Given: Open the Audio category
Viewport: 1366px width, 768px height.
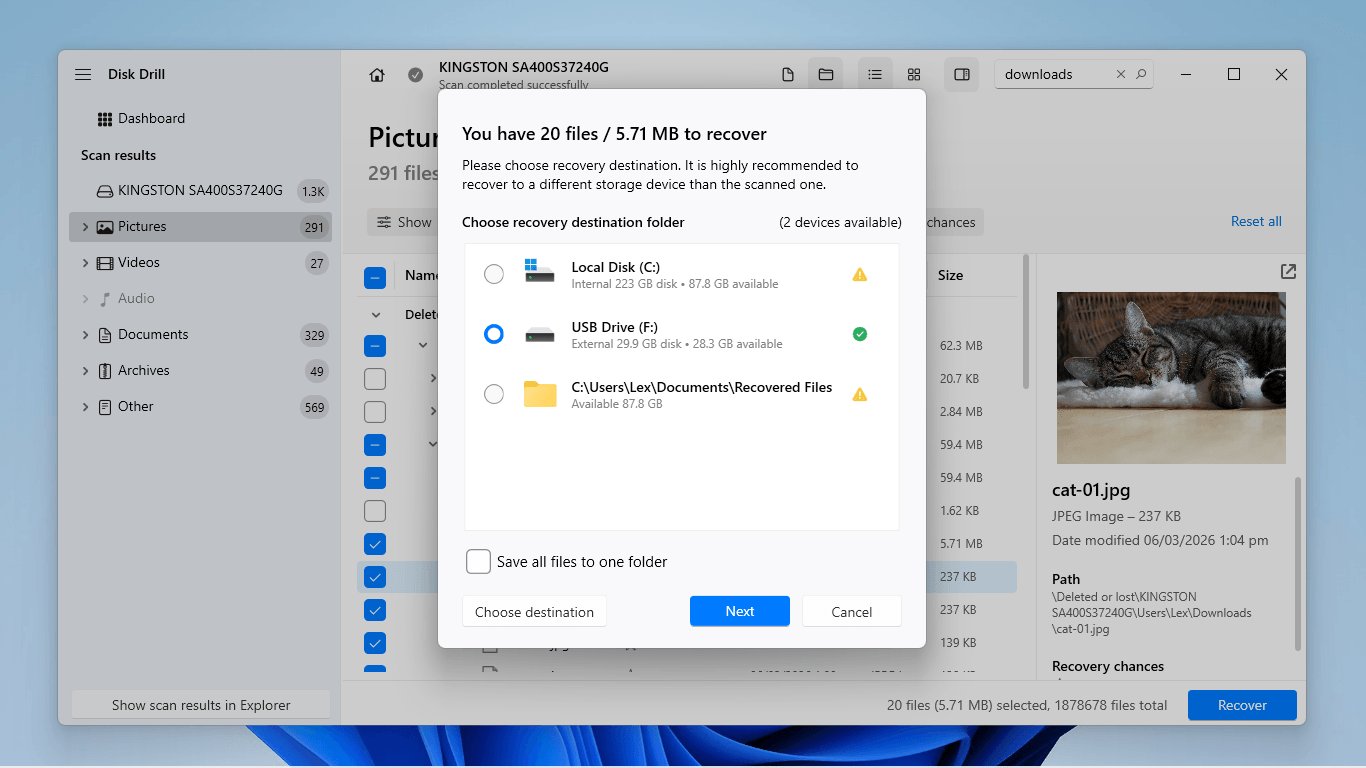Looking at the screenshot, I should tap(200, 299).
